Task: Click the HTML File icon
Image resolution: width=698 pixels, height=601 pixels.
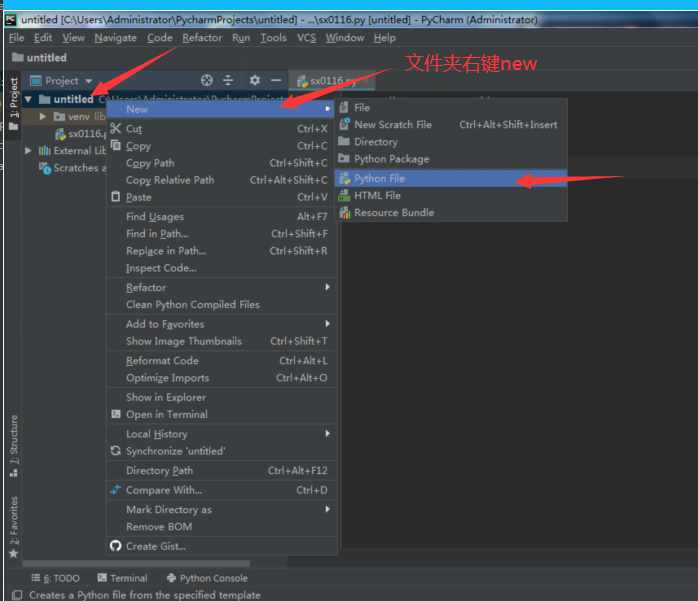Action: coord(344,195)
